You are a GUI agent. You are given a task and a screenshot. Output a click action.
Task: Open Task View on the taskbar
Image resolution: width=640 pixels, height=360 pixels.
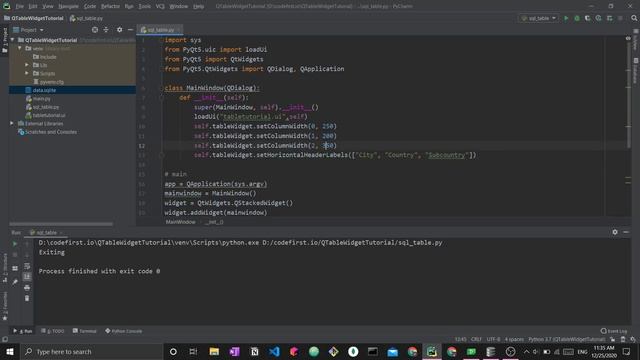click(x=193, y=351)
